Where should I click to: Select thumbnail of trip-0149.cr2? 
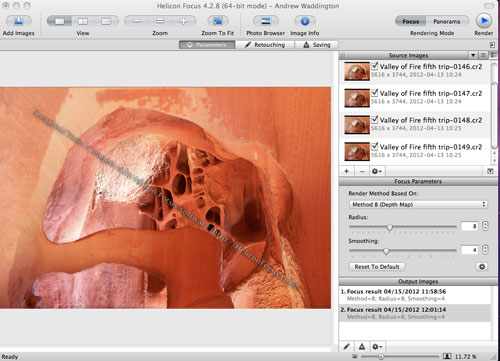(x=357, y=152)
